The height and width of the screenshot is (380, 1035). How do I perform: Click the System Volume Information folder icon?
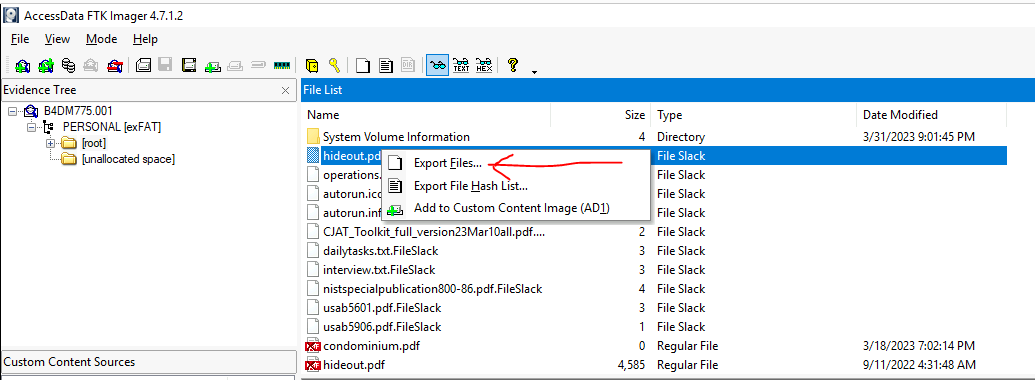click(x=314, y=137)
